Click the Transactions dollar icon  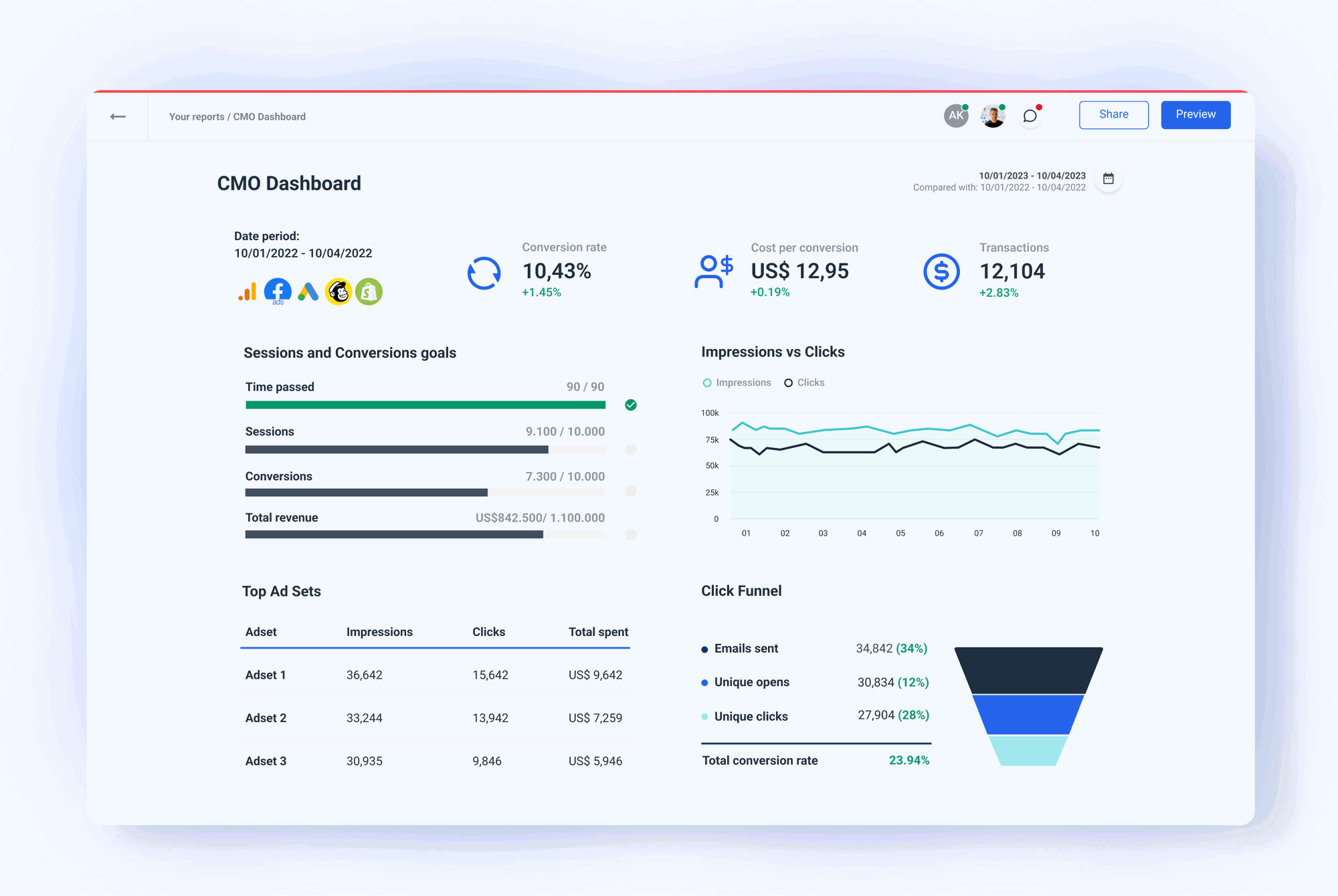tap(941, 271)
